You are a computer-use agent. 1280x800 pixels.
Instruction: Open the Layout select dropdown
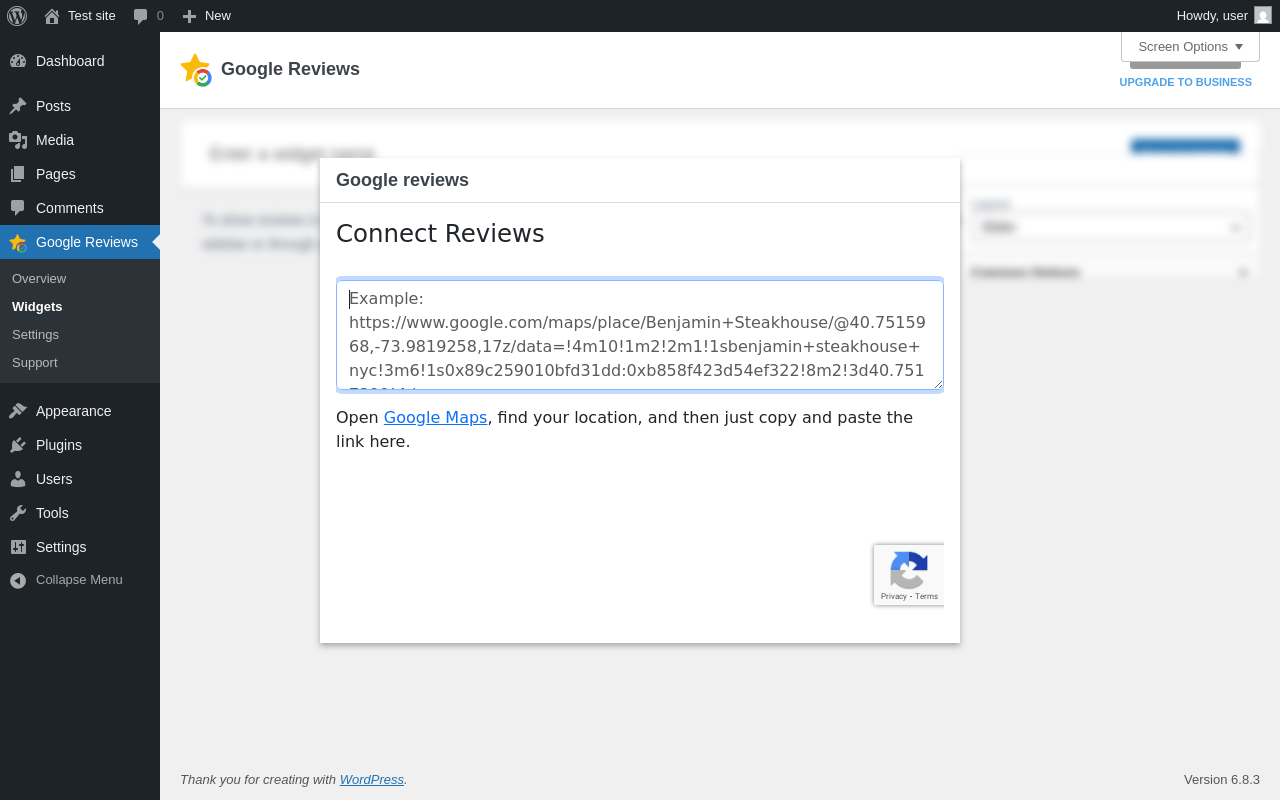[x=1110, y=227]
